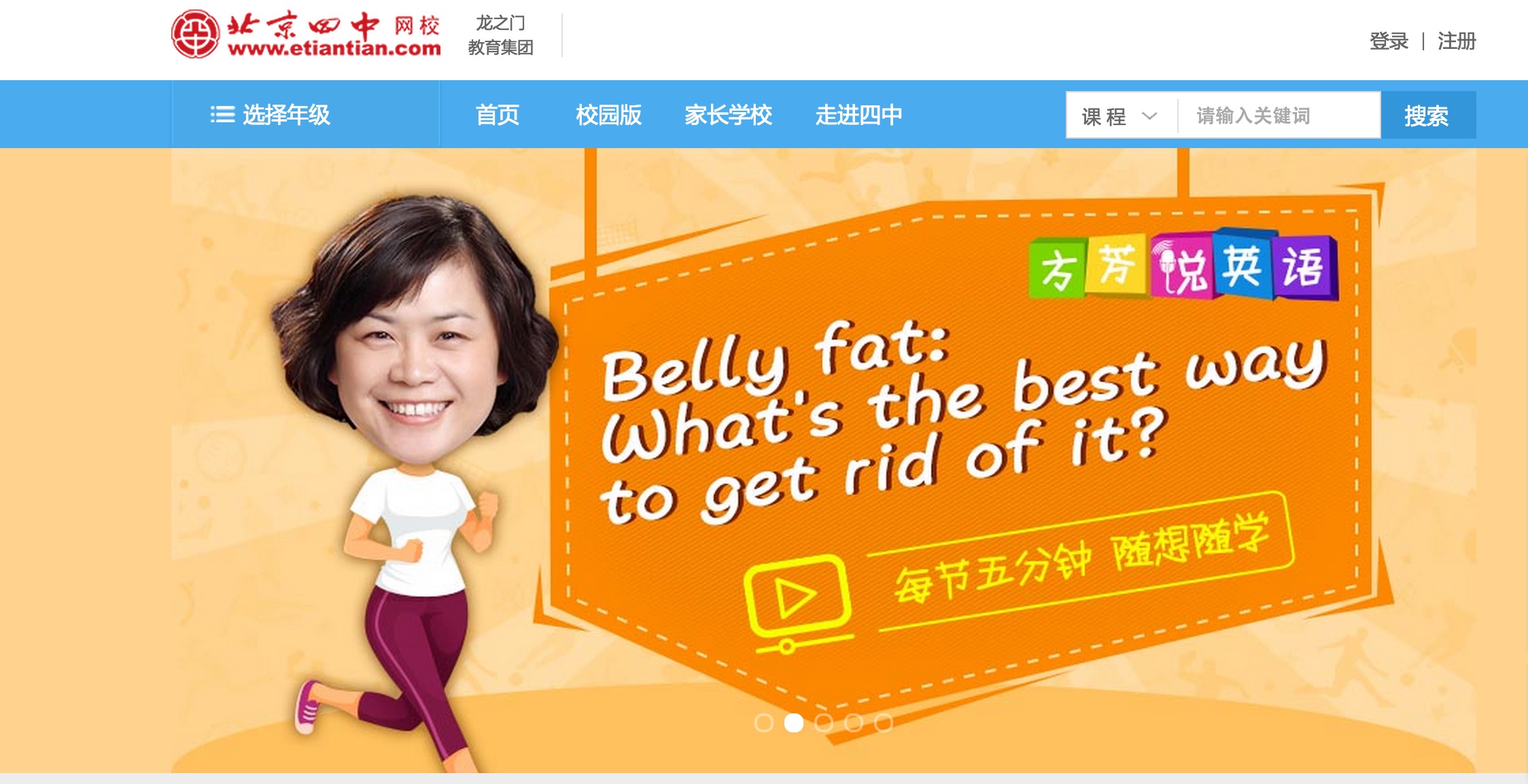This screenshot has width=1528, height=784.
Task: Select the fourth carousel dot indicator
Action: (854, 723)
